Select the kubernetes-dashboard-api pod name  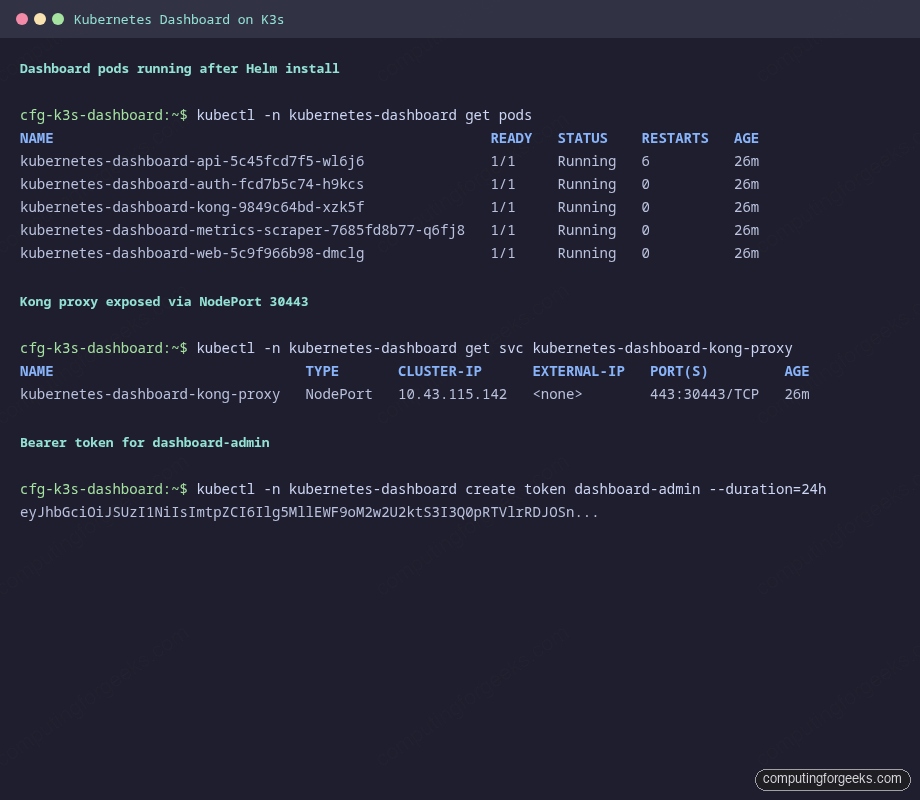click(x=192, y=161)
